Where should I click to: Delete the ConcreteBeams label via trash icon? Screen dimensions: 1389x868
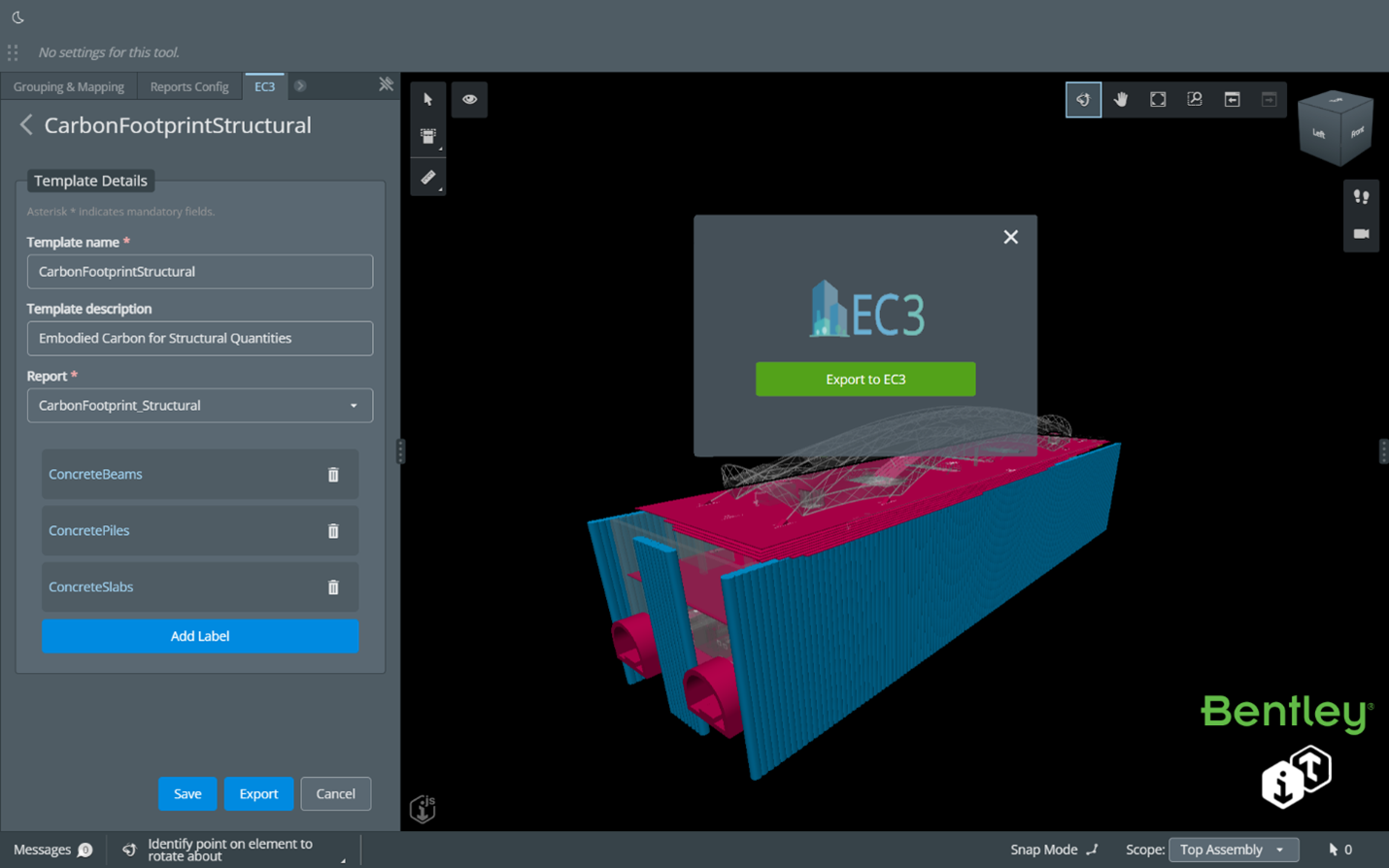(x=333, y=475)
